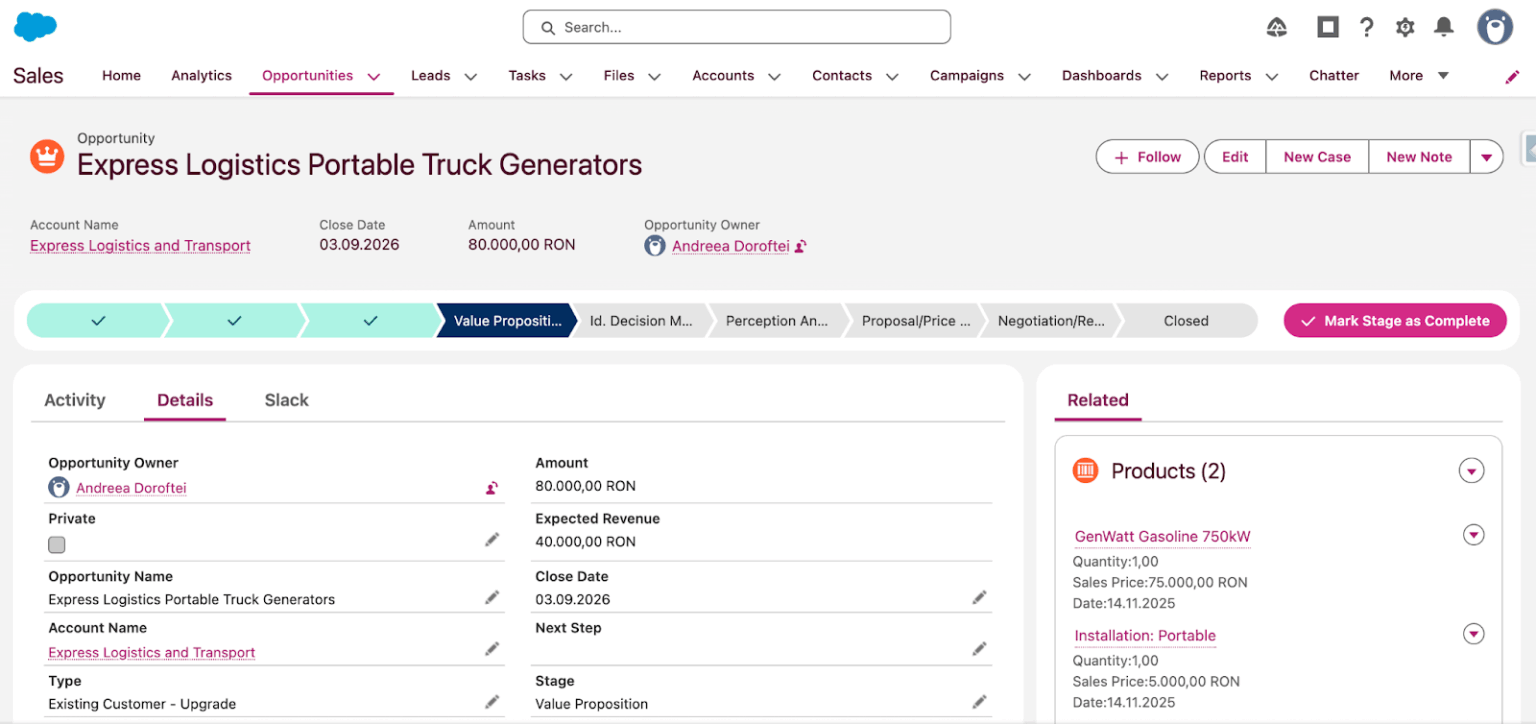Edit the Type field pencil
This screenshot has height=724, width=1536.
point(492,701)
